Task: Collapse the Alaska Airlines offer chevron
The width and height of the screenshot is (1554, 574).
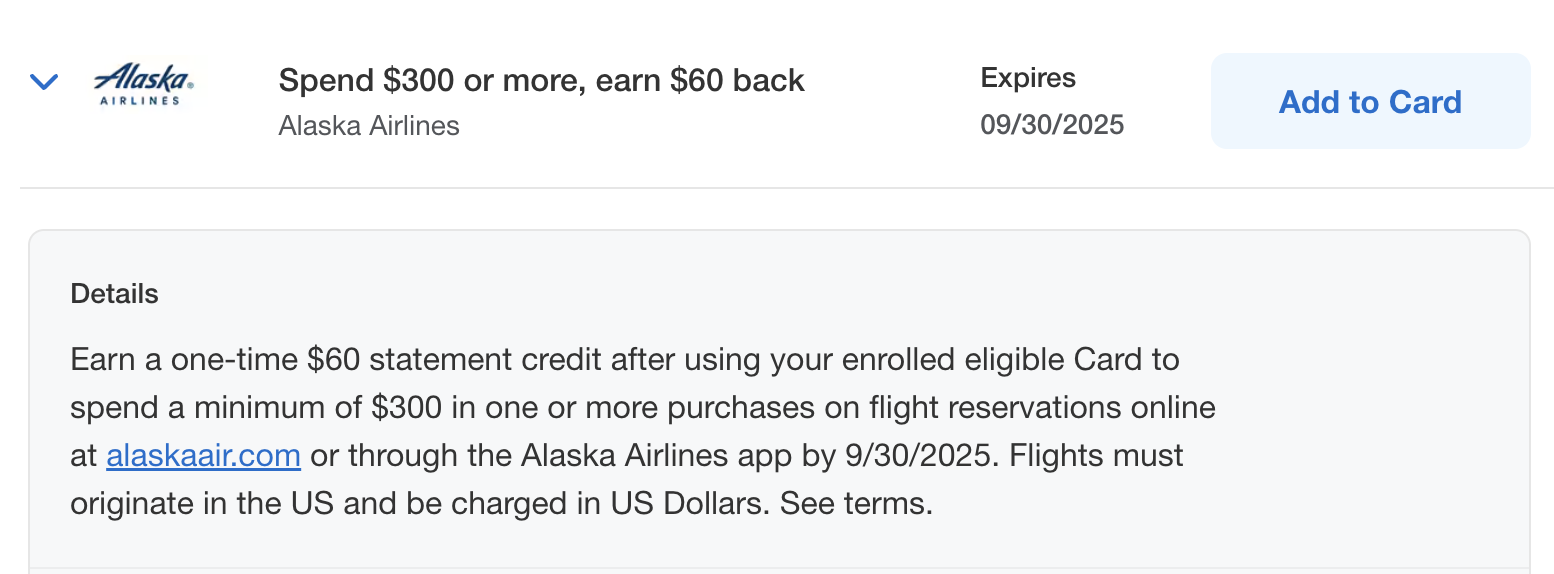Action: [x=44, y=82]
